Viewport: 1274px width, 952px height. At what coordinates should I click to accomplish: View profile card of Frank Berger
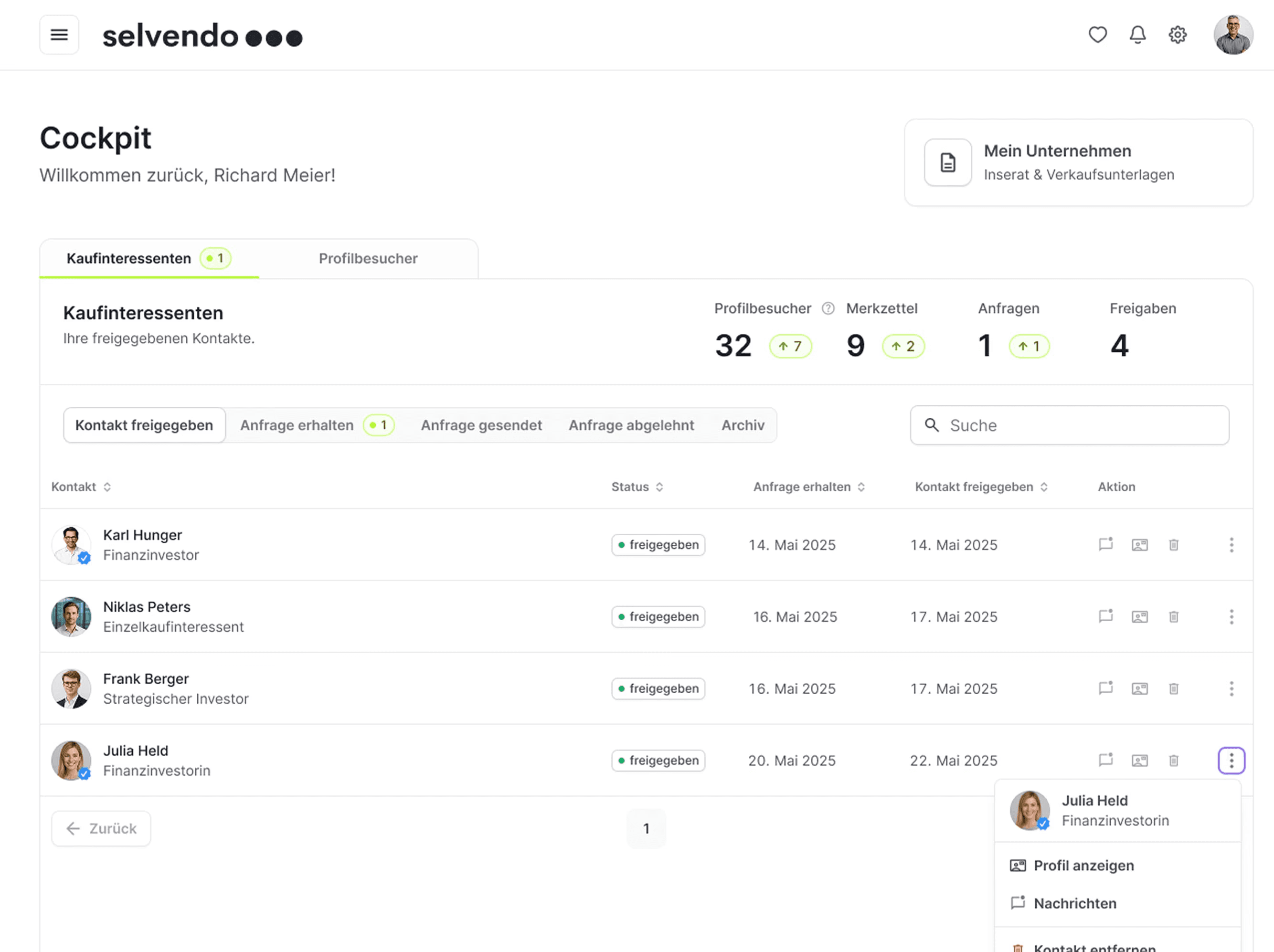[x=1140, y=689]
